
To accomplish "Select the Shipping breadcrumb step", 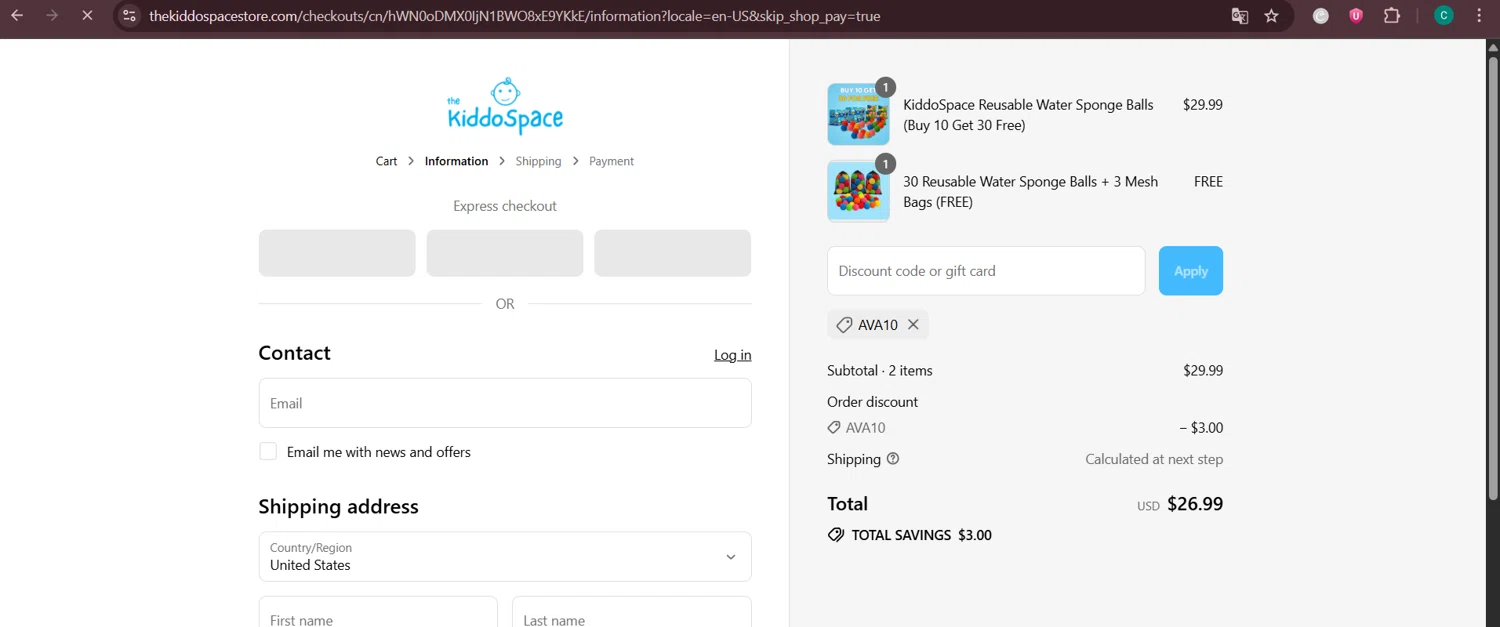I will point(538,161).
